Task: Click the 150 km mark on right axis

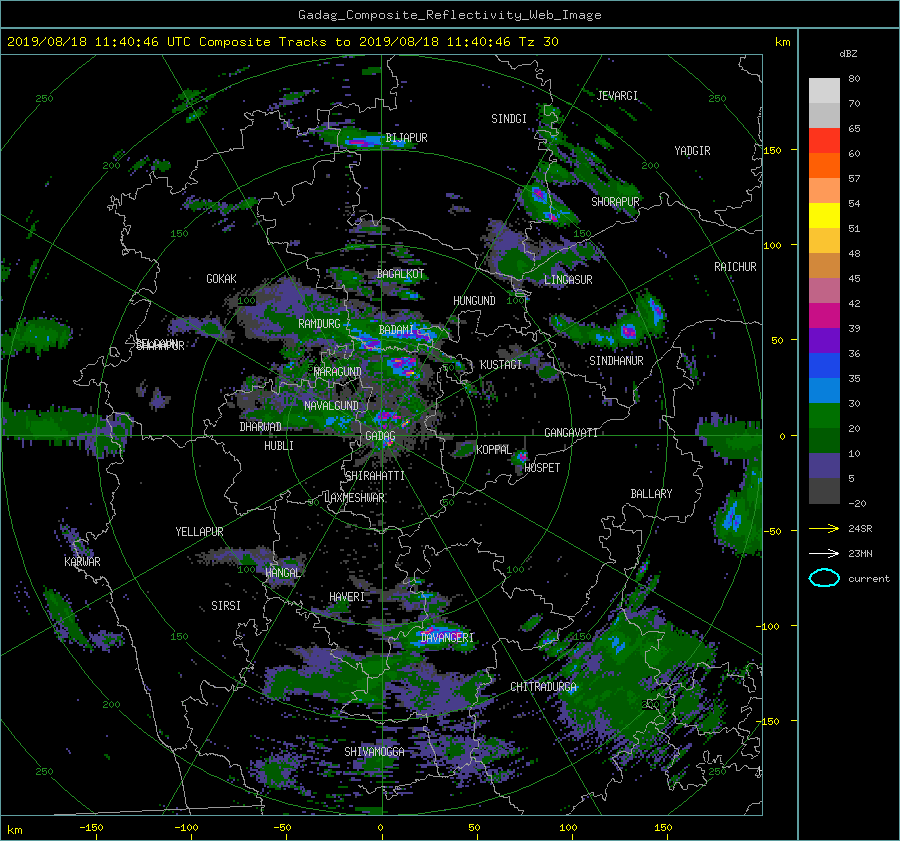Action: point(773,150)
